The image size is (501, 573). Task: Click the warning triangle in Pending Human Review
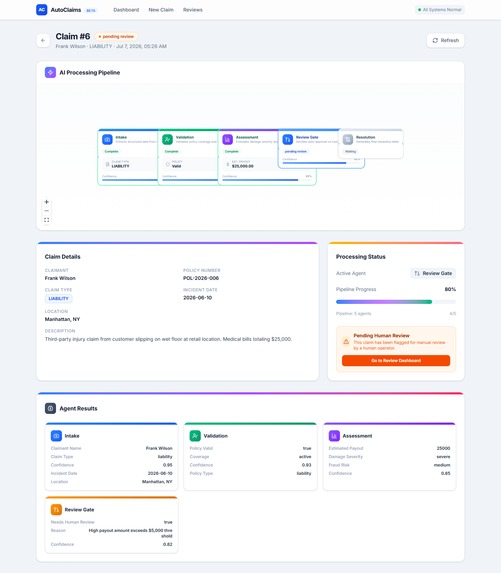pyautogui.click(x=346, y=342)
